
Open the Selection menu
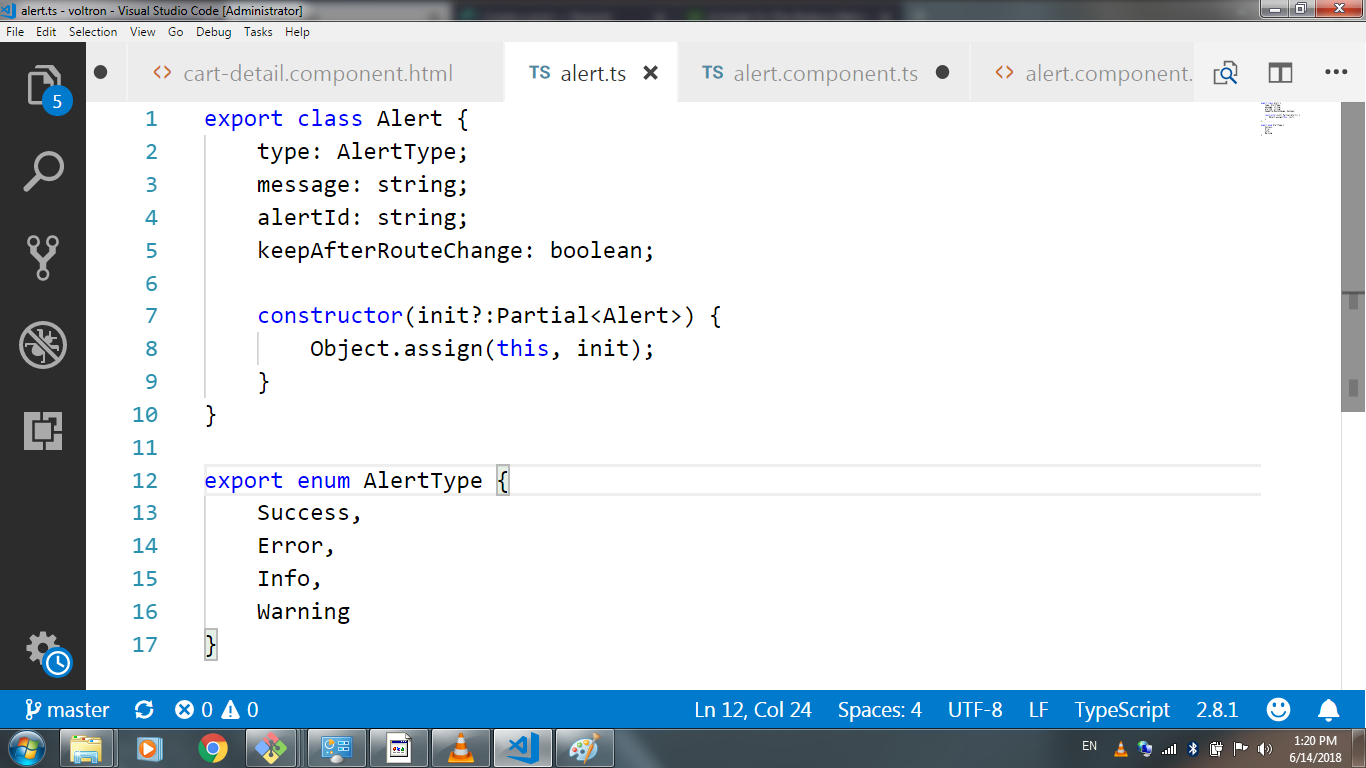click(x=93, y=32)
